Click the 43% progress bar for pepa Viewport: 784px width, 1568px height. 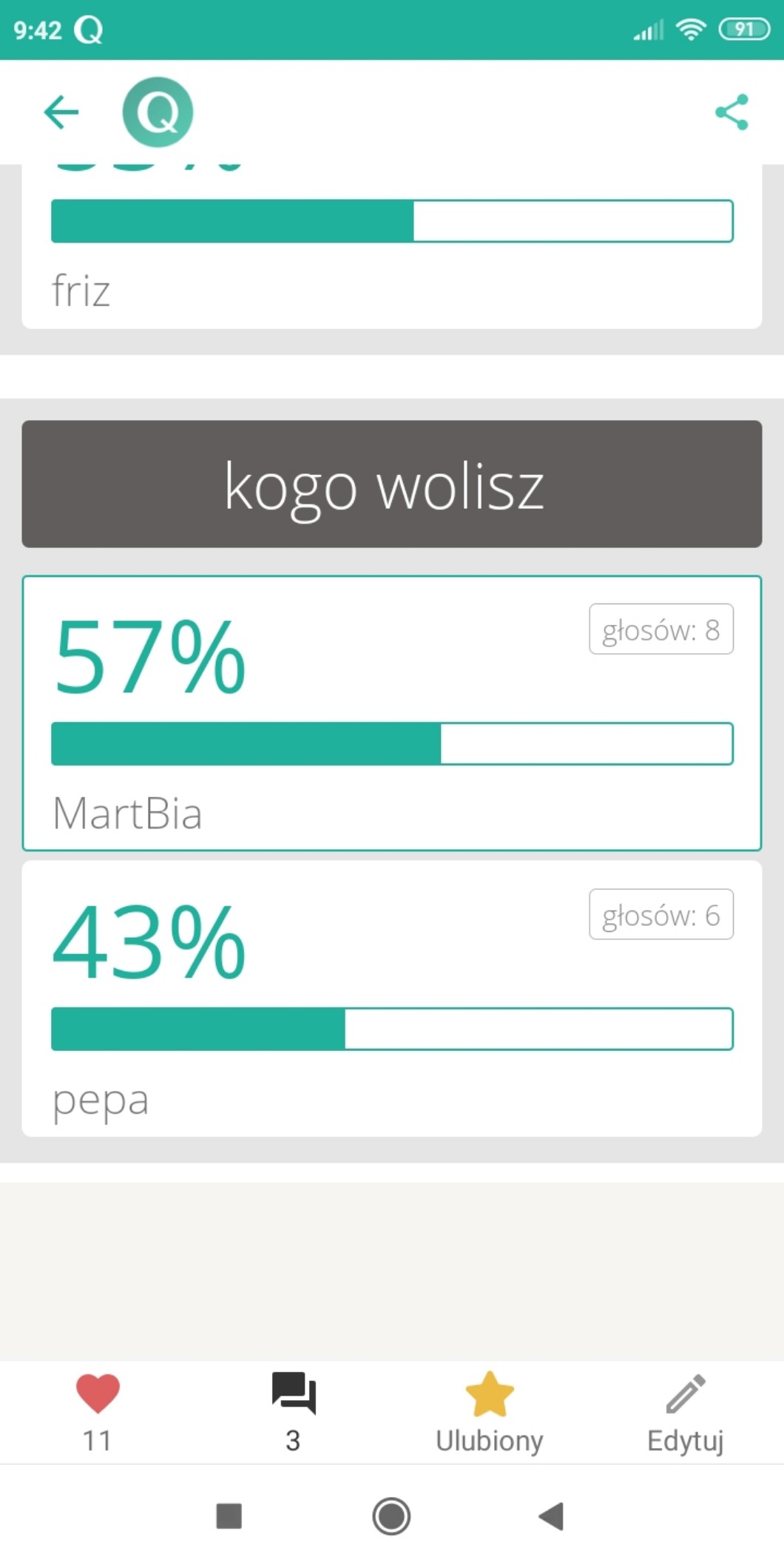point(392,1029)
